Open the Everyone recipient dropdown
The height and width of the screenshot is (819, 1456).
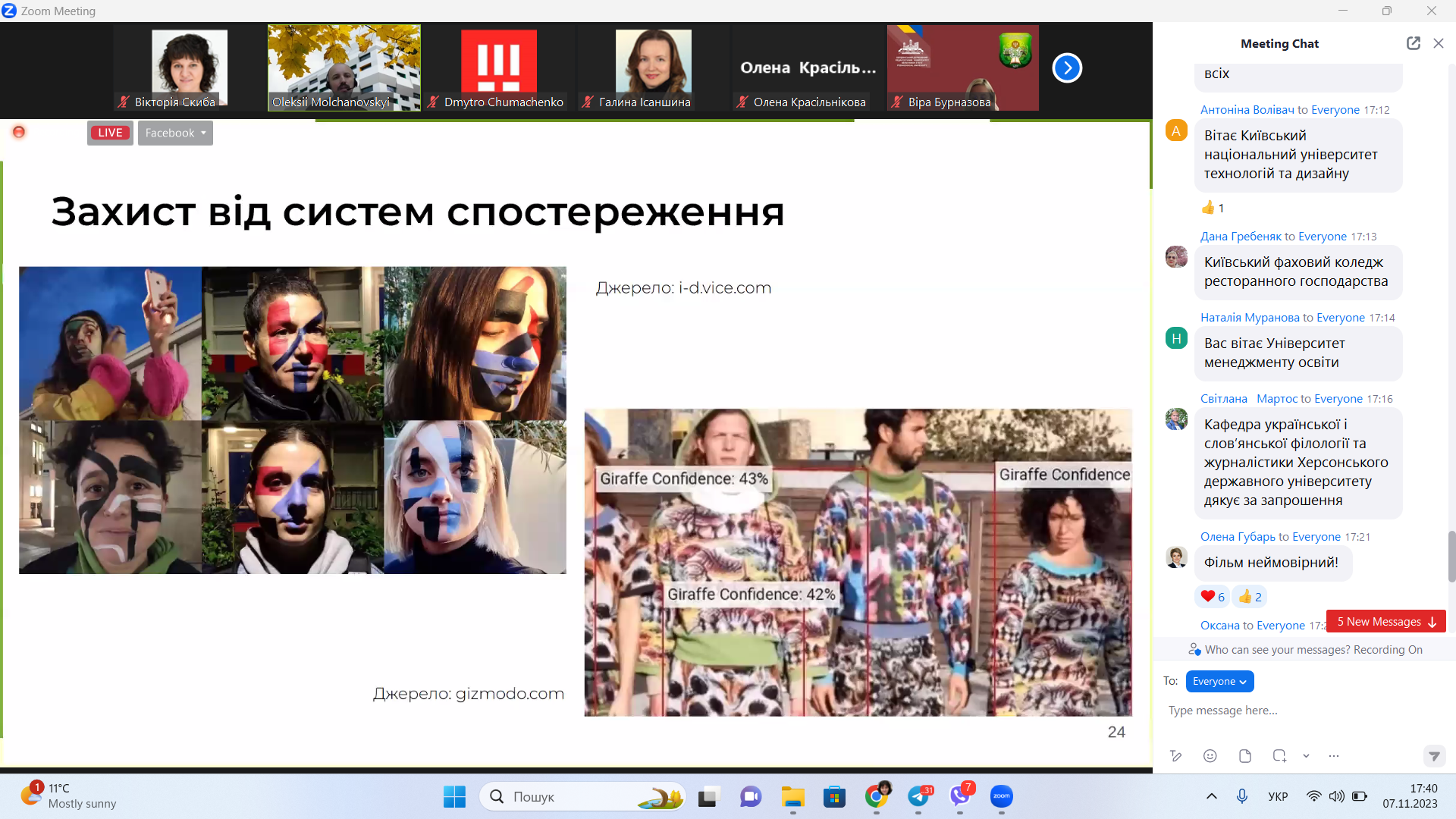pyautogui.click(x=1219, y=681)
